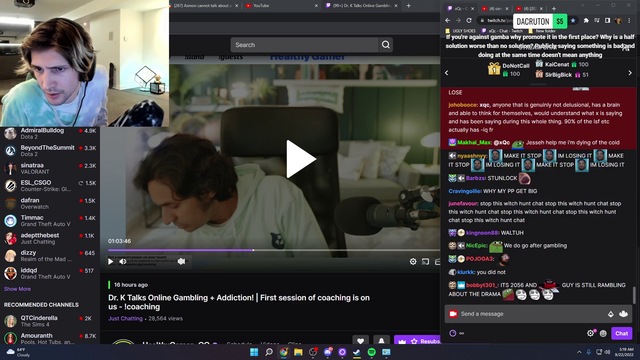Open Windows taskbar search
640x360 pixels.
pos(269,352)
